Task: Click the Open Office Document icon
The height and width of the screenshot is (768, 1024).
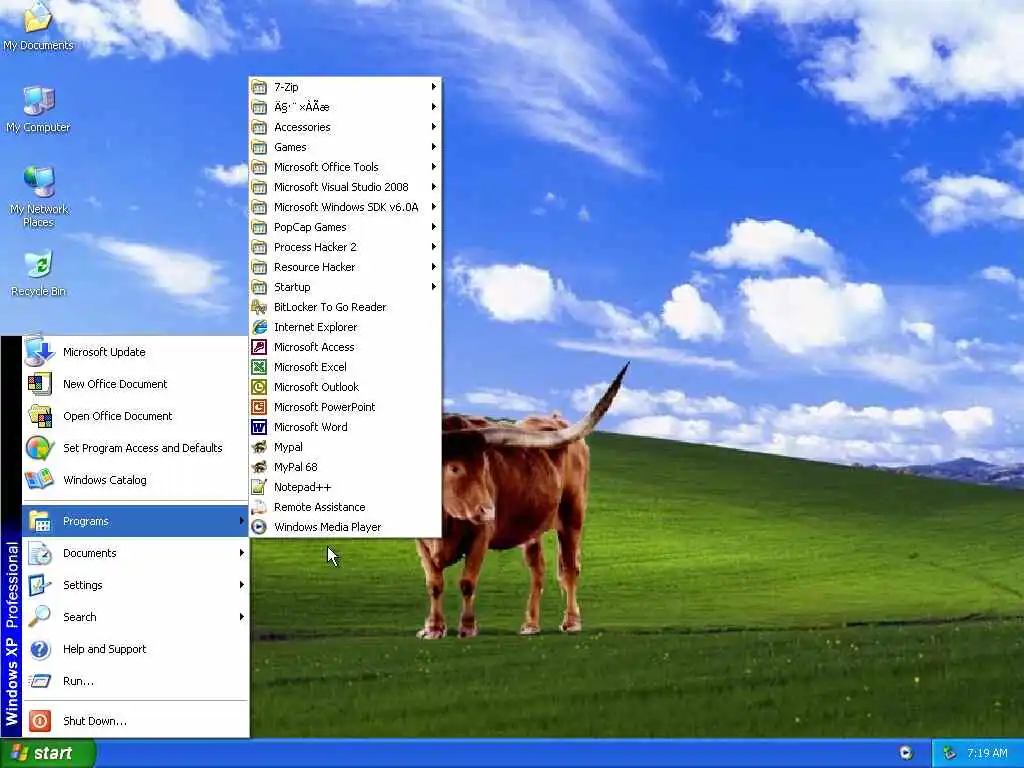Action: (x=39, y=415)
